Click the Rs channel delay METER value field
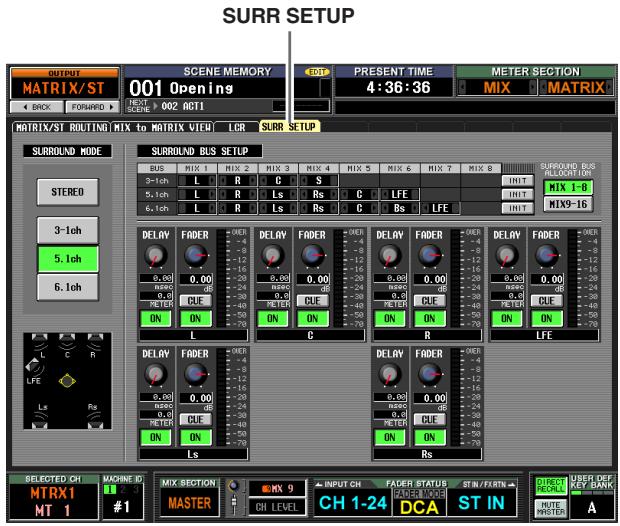Image resolution: width=620 pixels, height=526 pixels. (x=390, y=414)
